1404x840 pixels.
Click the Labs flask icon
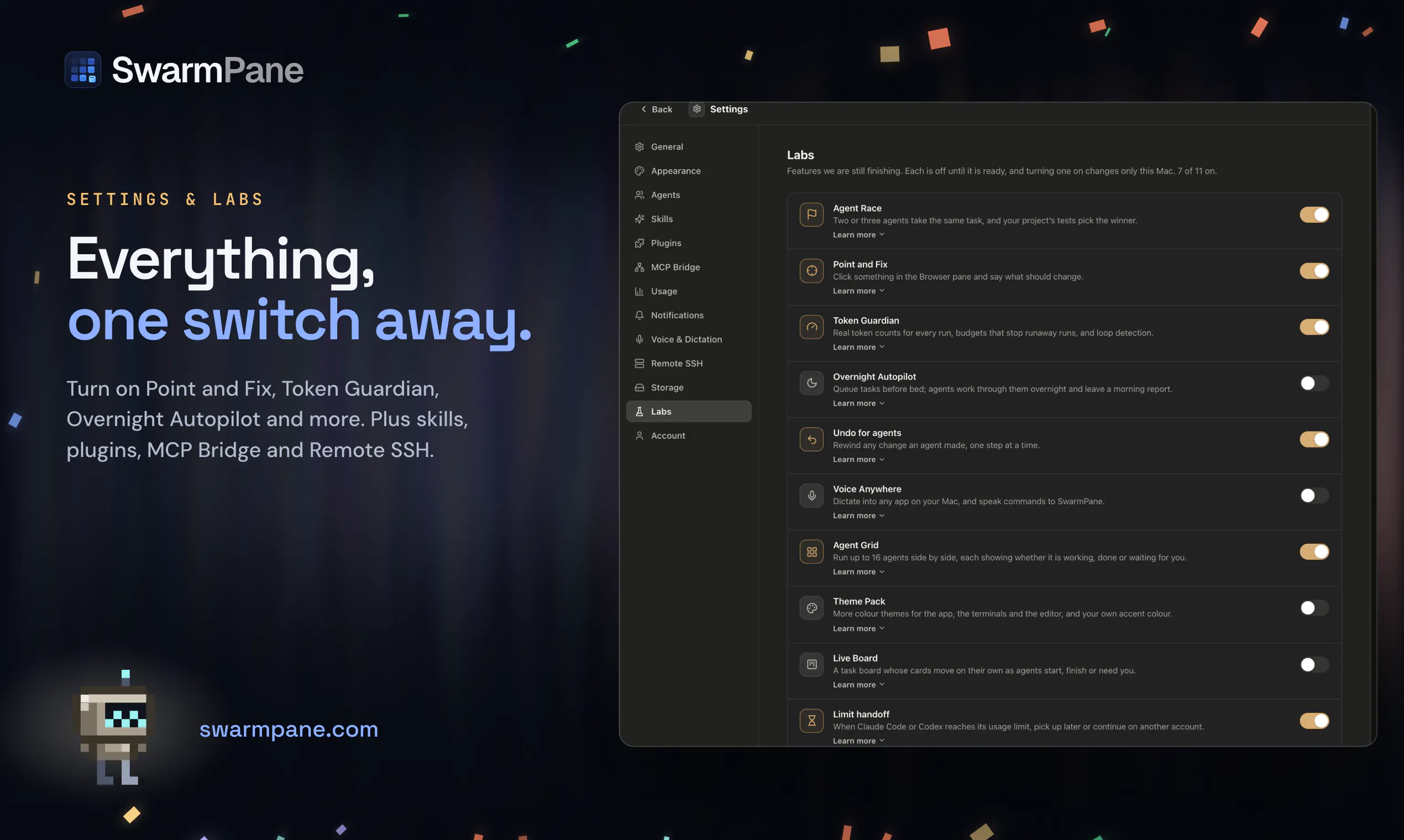639,412
